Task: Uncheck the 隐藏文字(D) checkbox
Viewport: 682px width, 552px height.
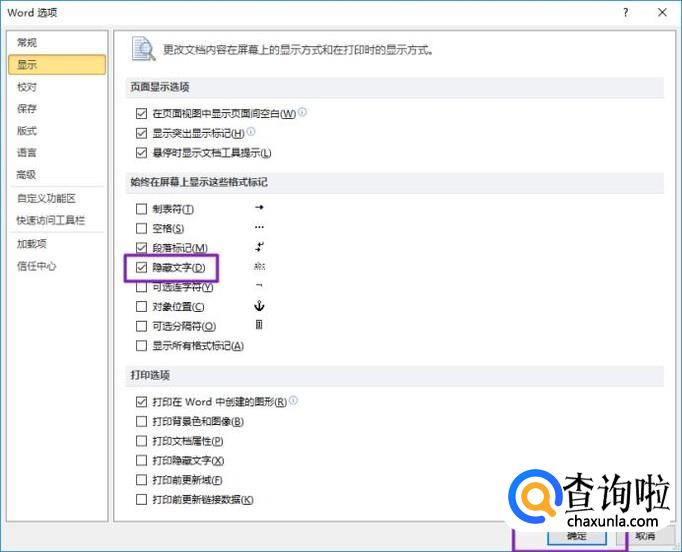Action: click(141, 268)
